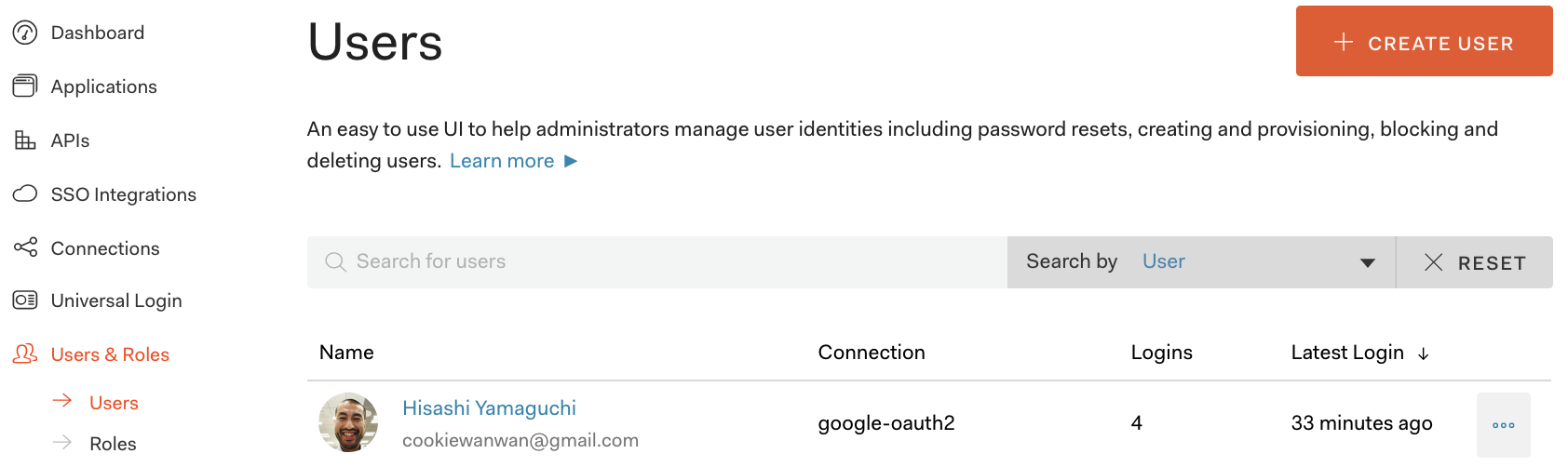Reset the user search filter
The height and width of the screenshot is (467, 1568).
(1475, 262)
